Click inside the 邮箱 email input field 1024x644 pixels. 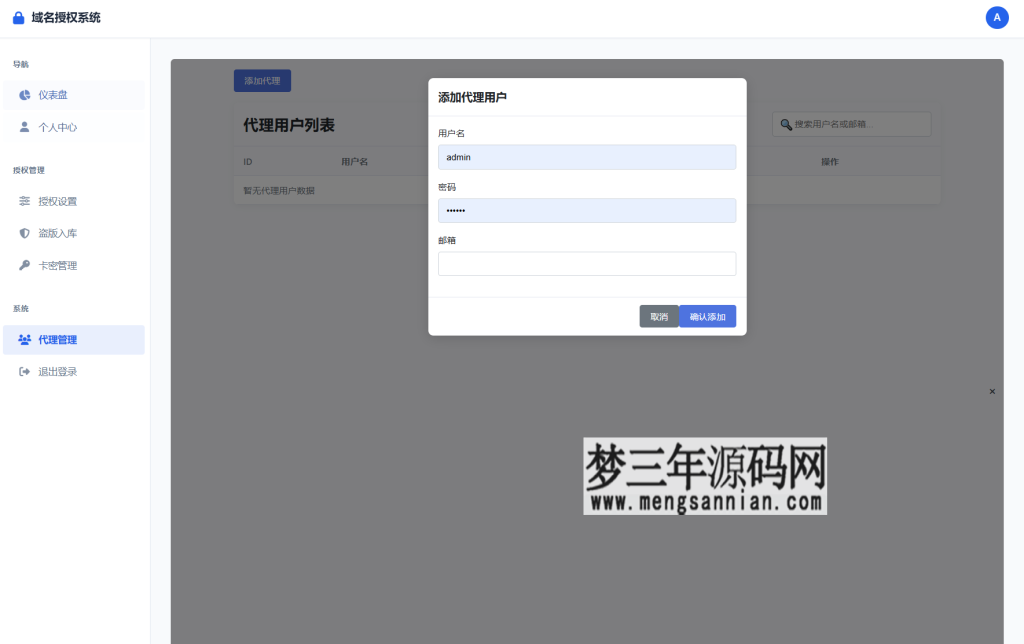586,263
